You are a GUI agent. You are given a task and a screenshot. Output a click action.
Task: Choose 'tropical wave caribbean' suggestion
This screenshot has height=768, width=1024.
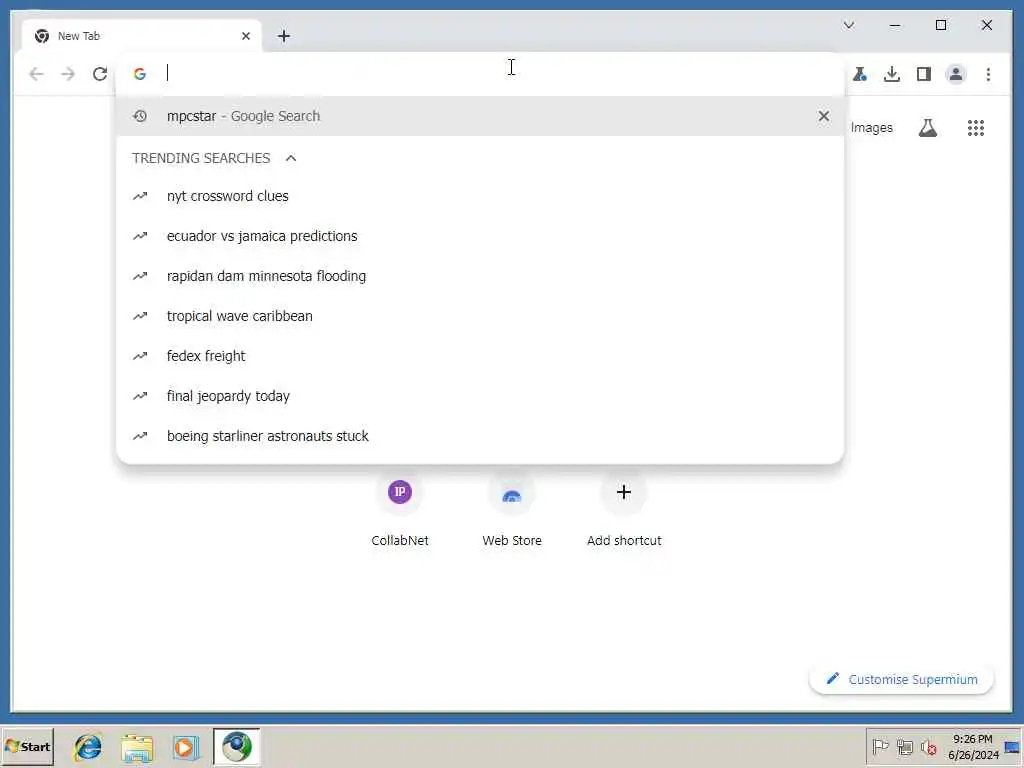point(480,316)
